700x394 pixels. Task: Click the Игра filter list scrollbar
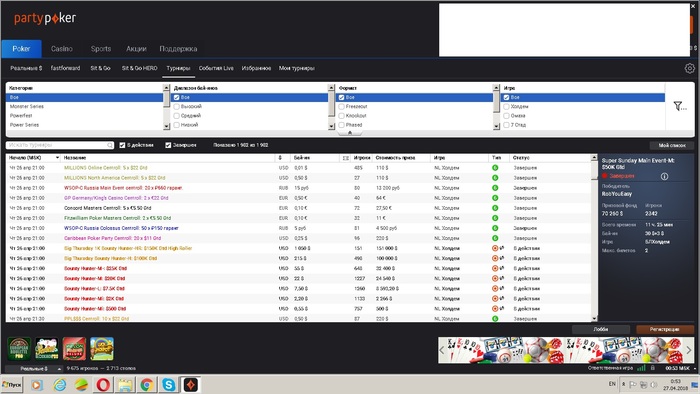pyautogui.click(x=496, y=107)
